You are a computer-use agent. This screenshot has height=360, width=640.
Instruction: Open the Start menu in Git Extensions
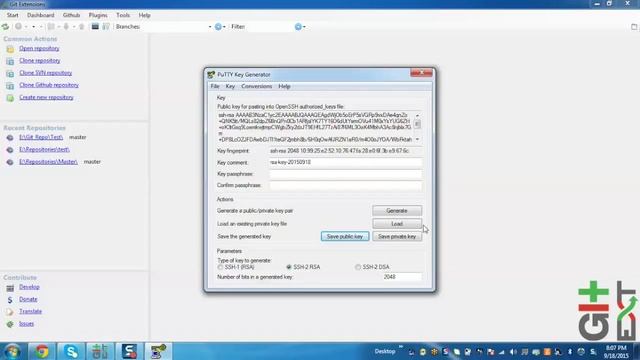click(13, 15)
